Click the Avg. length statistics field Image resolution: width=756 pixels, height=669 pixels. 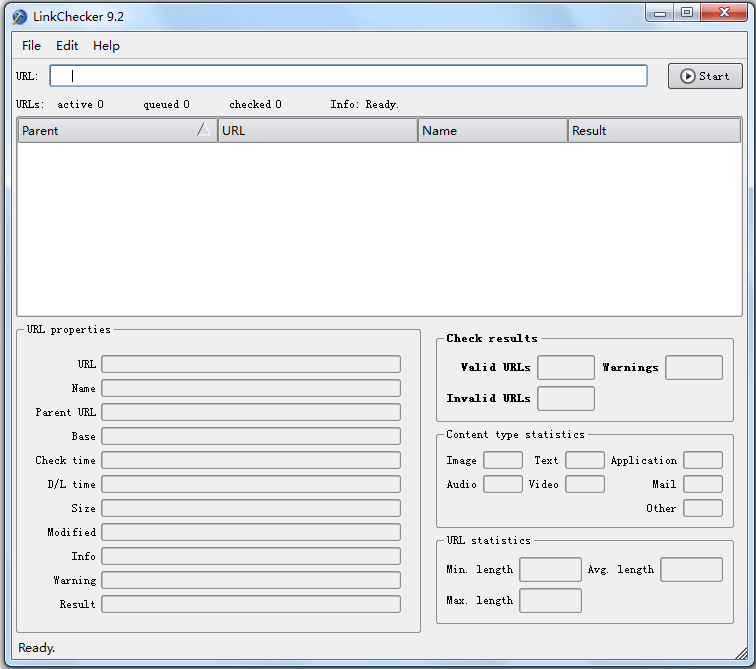coord(691,570)
